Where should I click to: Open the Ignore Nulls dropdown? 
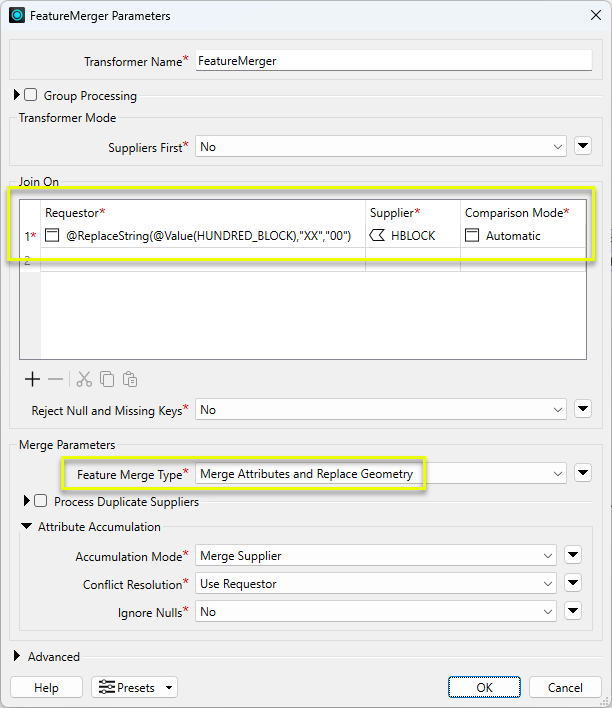tap(375, 612)
